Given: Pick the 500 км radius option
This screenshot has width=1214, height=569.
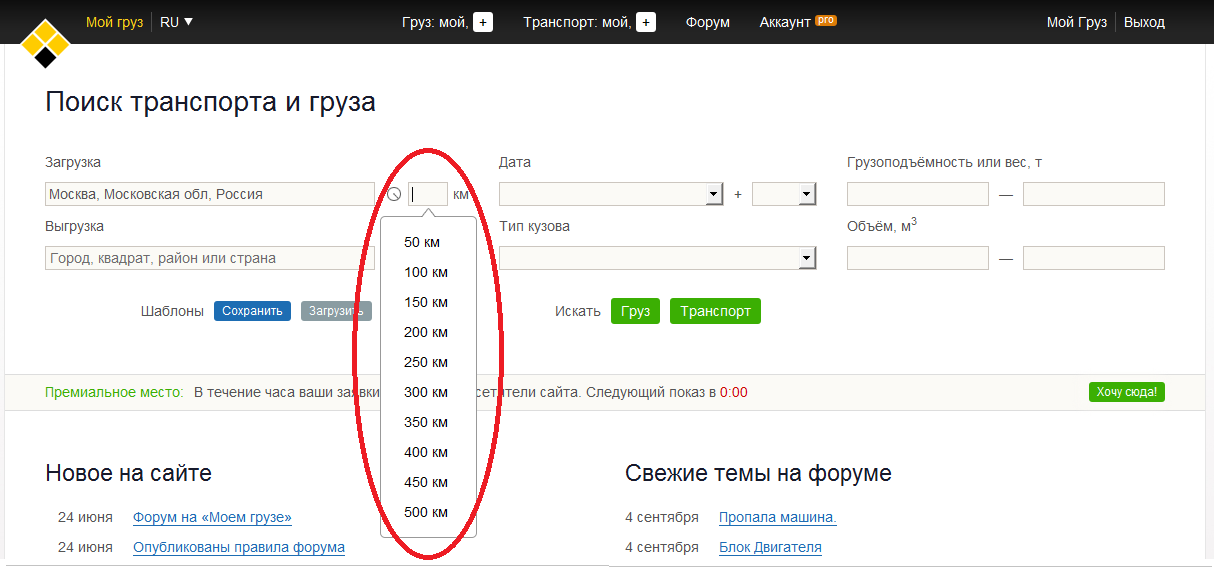Looking at the screenshot, I should [x=426, y=512].
